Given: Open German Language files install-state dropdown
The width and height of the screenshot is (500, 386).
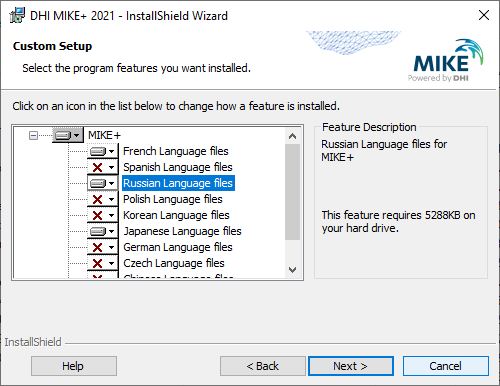Looking at the screenshot, I should 103,247.
